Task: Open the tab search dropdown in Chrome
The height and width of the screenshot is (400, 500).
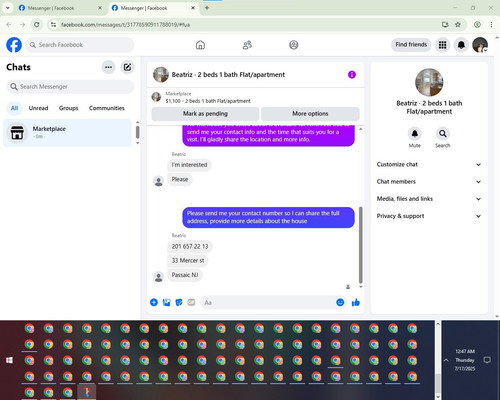Action: pos(7,8)
